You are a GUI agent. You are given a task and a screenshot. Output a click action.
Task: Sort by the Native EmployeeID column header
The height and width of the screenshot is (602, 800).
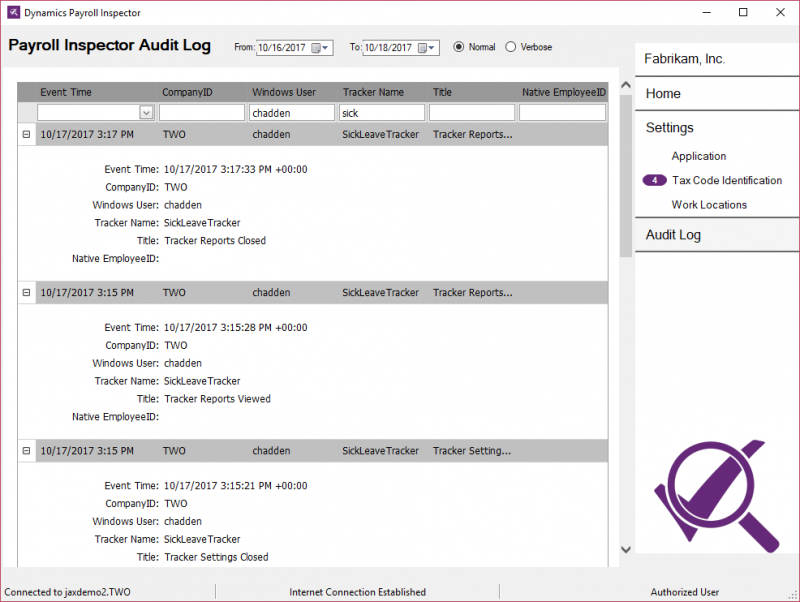[563, 92]
